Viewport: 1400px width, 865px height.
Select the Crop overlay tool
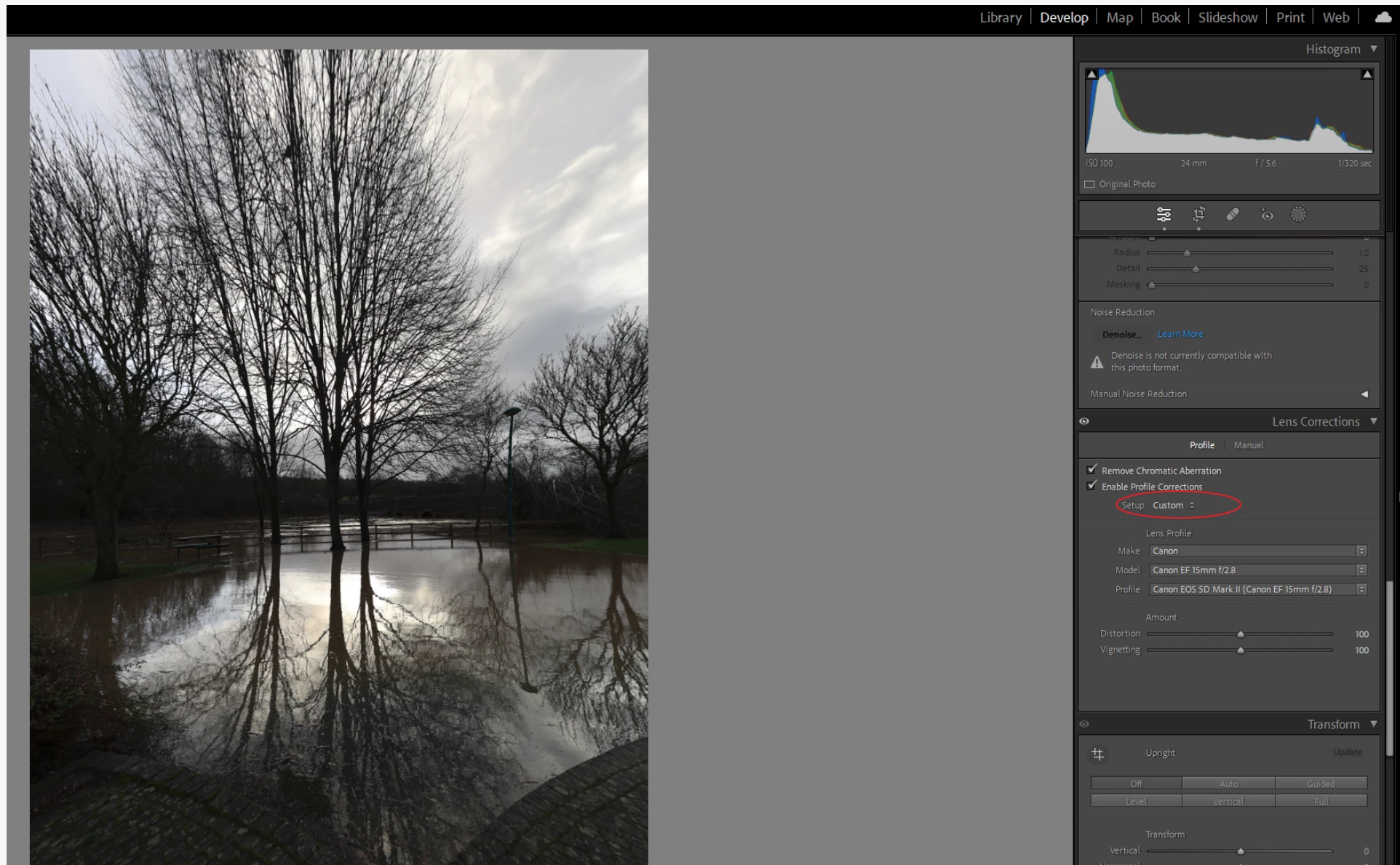(x=1198, y=215)
